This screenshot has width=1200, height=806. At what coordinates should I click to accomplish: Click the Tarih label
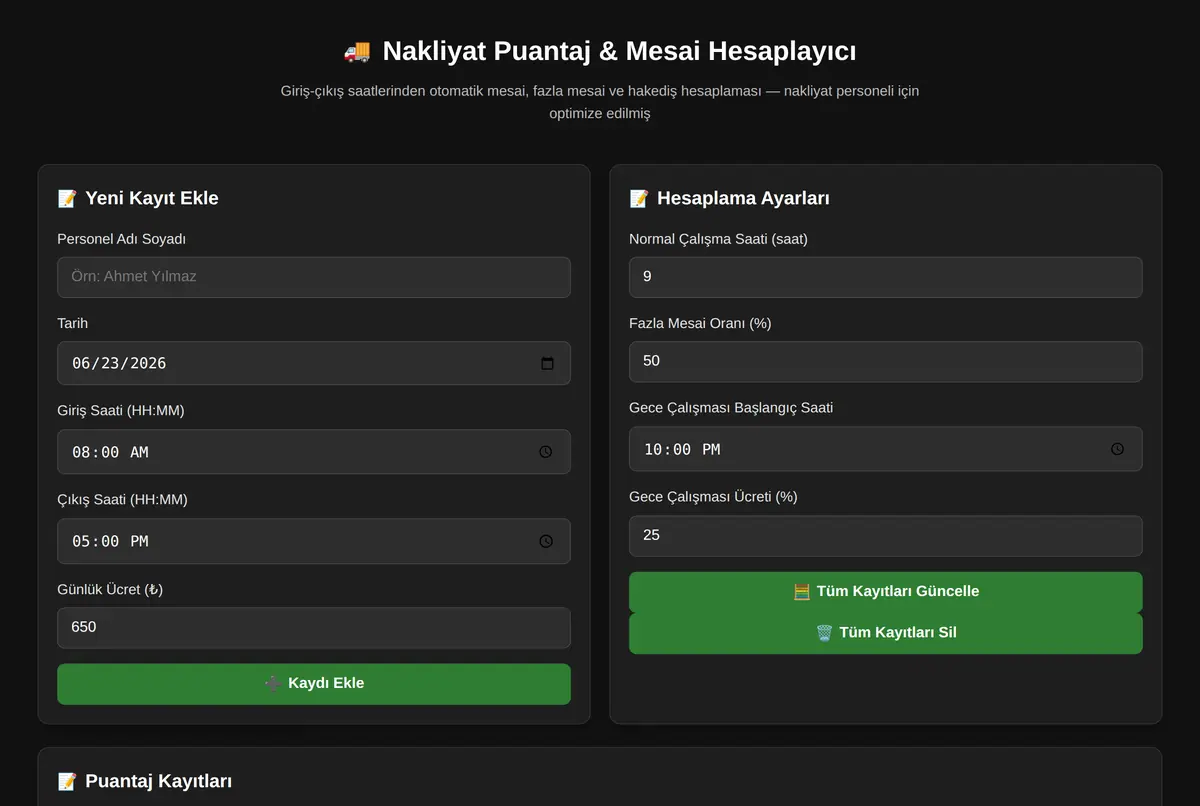point(72,324)
